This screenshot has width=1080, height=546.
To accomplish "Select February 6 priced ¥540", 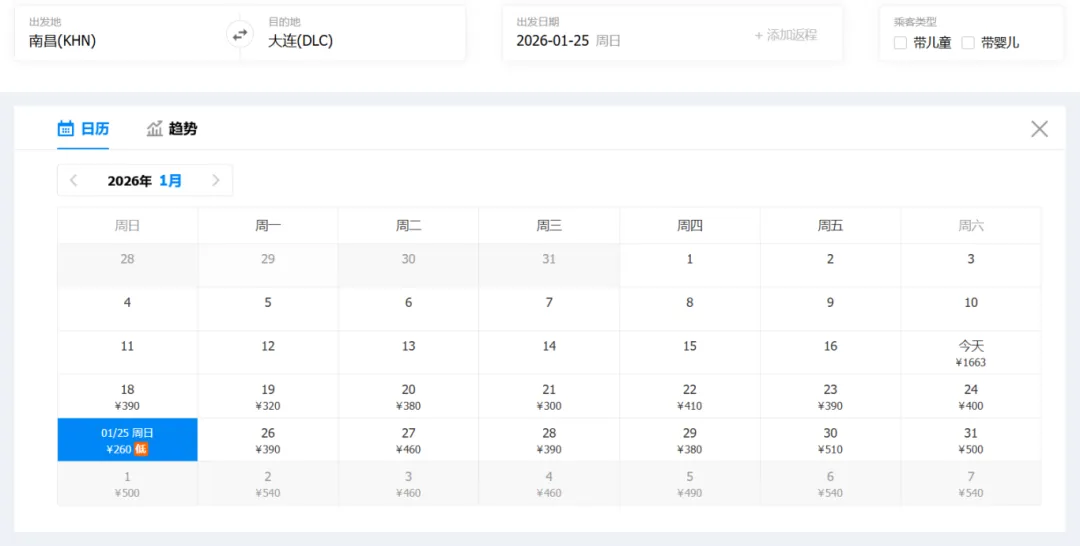I will (x=831, y=483).
